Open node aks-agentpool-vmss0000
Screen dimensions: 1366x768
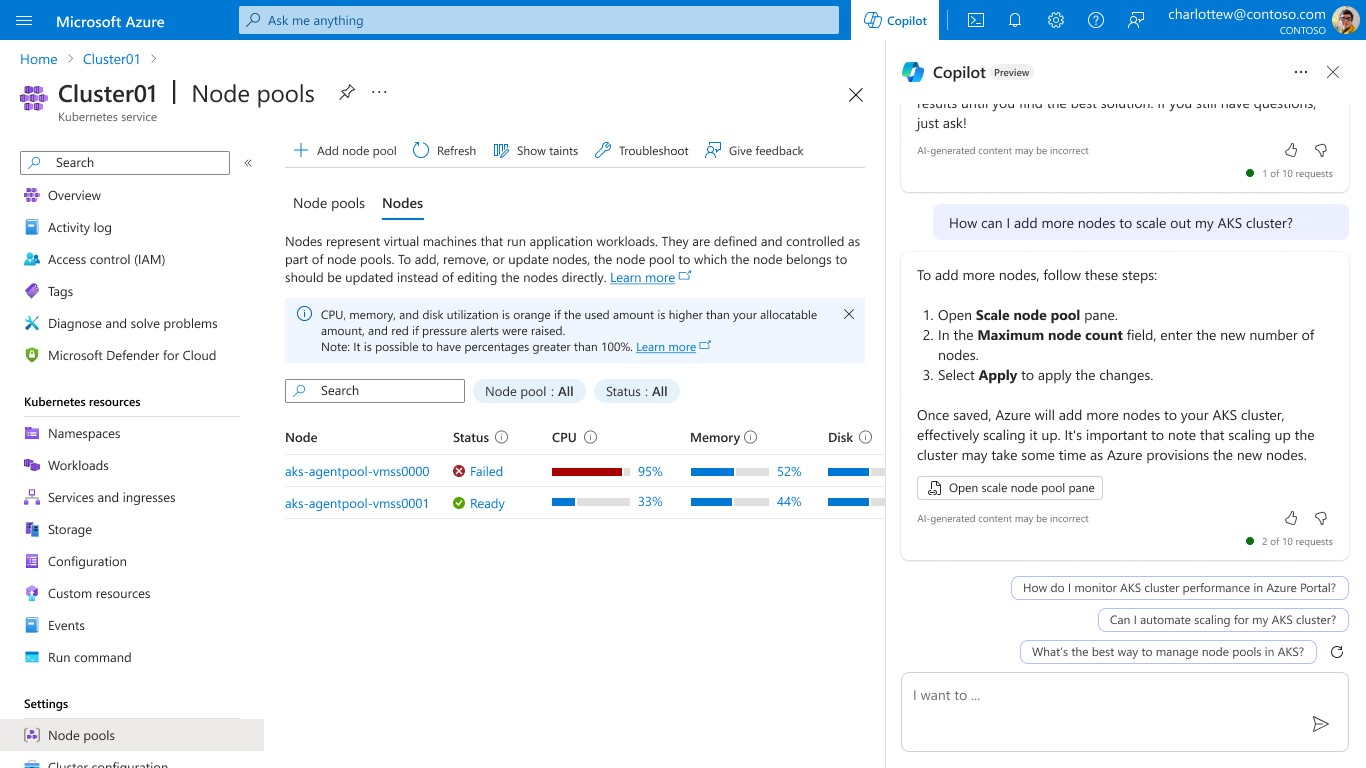point(357,471)
